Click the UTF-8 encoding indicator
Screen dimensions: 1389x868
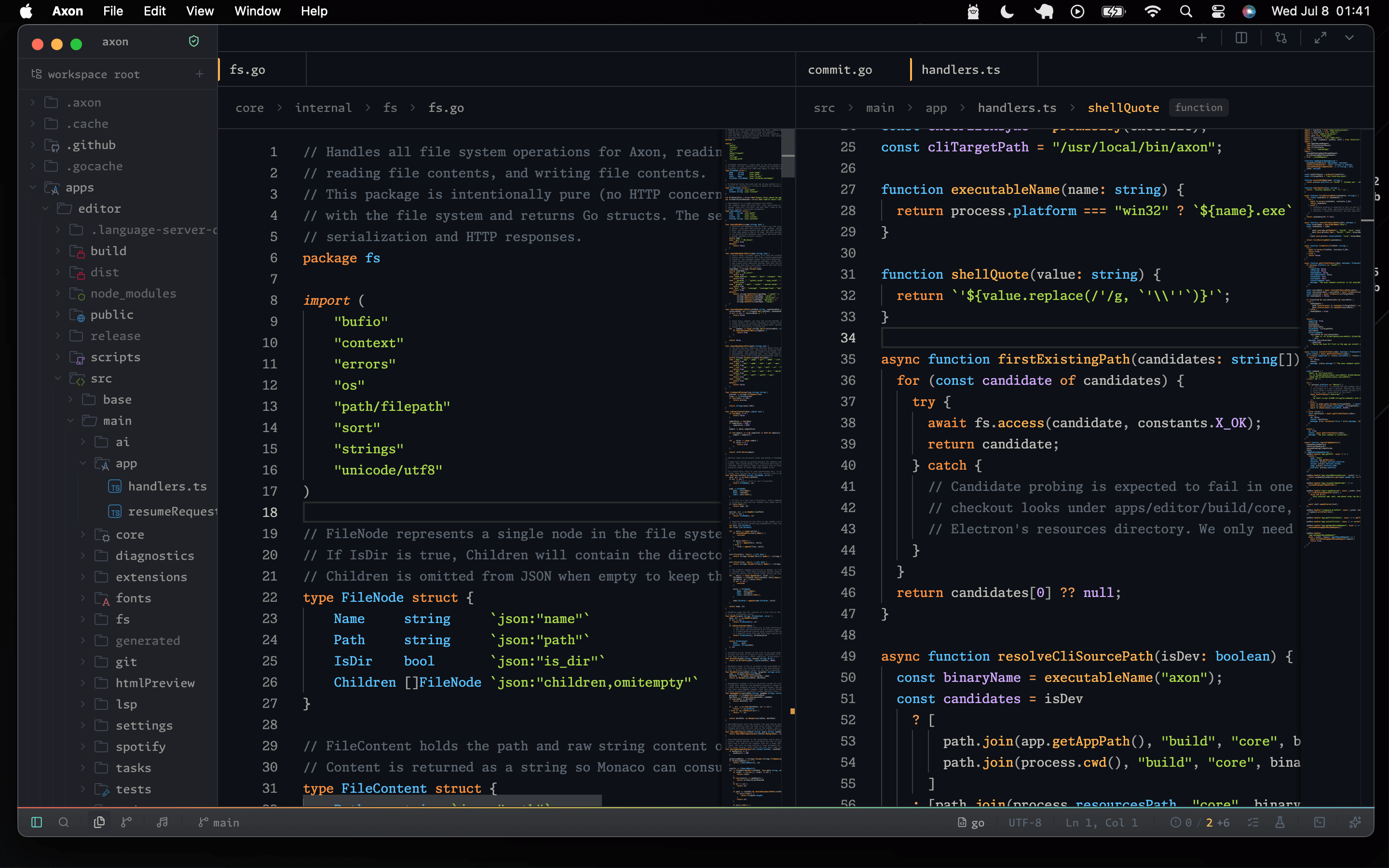[x=1024, y=823]
